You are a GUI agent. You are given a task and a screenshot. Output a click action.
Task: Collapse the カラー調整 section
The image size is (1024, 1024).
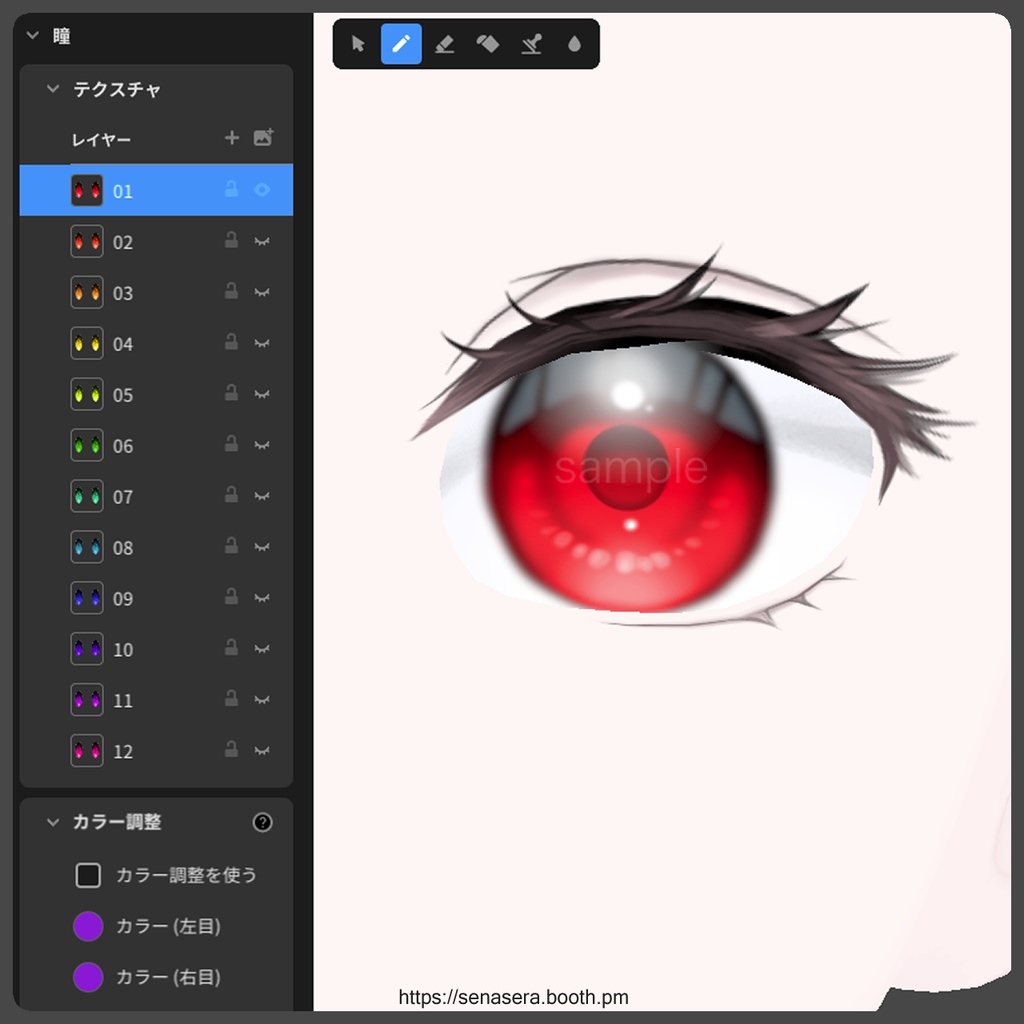tap(52, 822)
